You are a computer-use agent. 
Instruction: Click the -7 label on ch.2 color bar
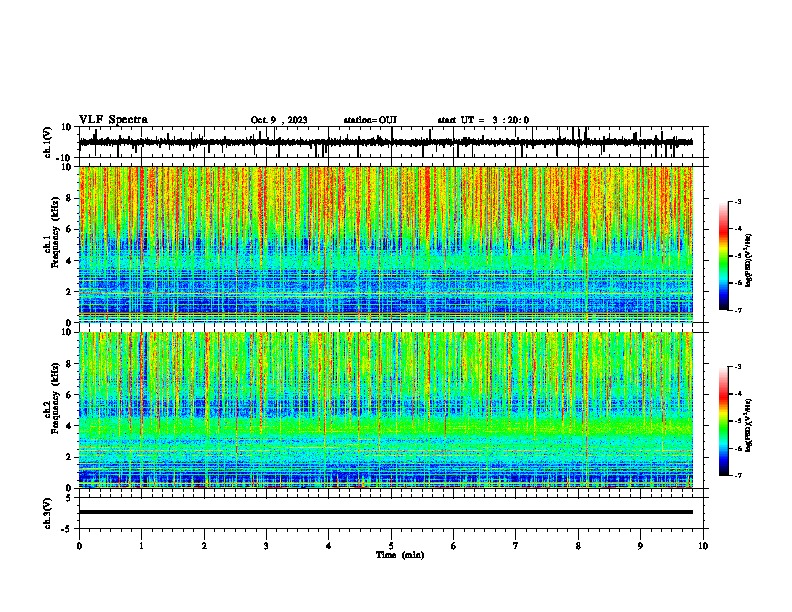(737, 475)
